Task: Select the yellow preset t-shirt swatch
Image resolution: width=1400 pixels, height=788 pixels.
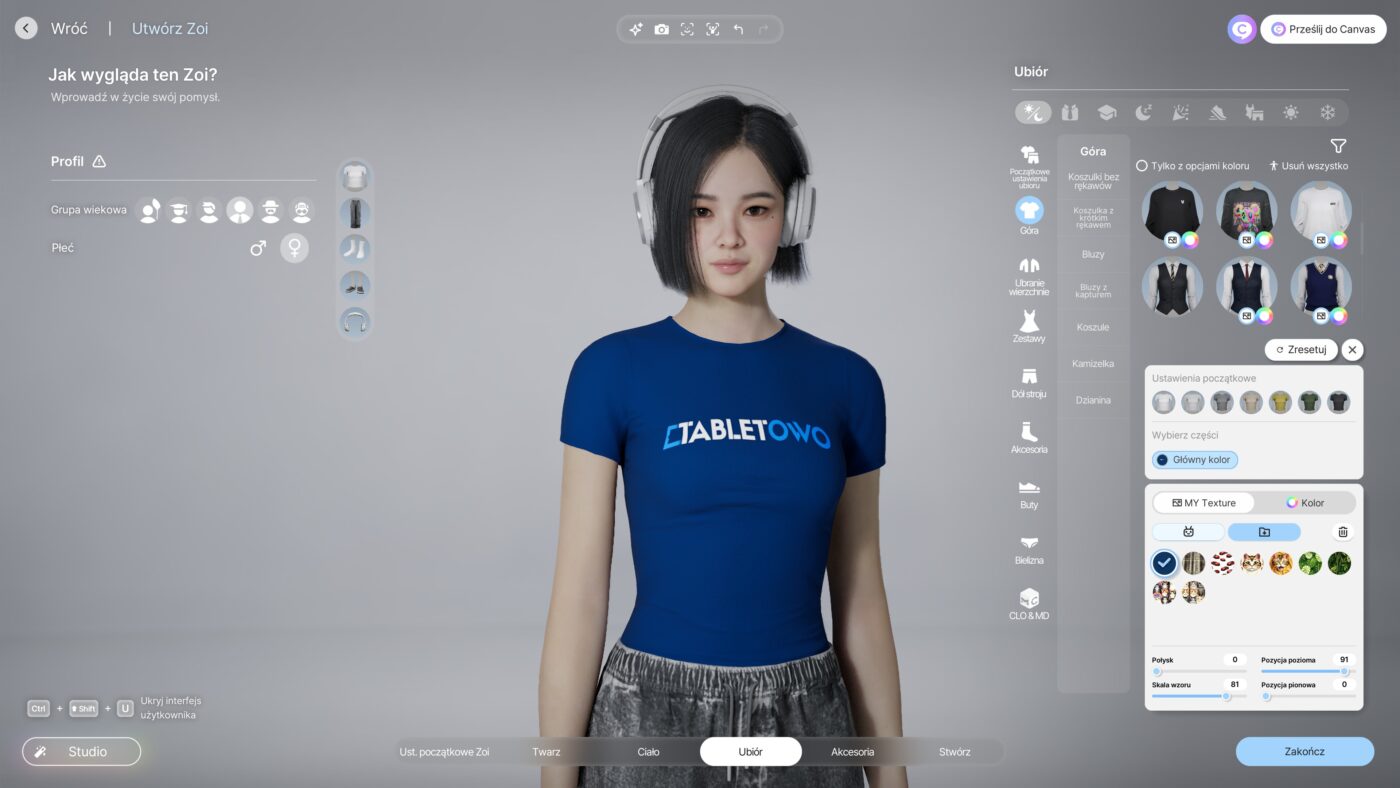Action: [x=1280, y=402]
